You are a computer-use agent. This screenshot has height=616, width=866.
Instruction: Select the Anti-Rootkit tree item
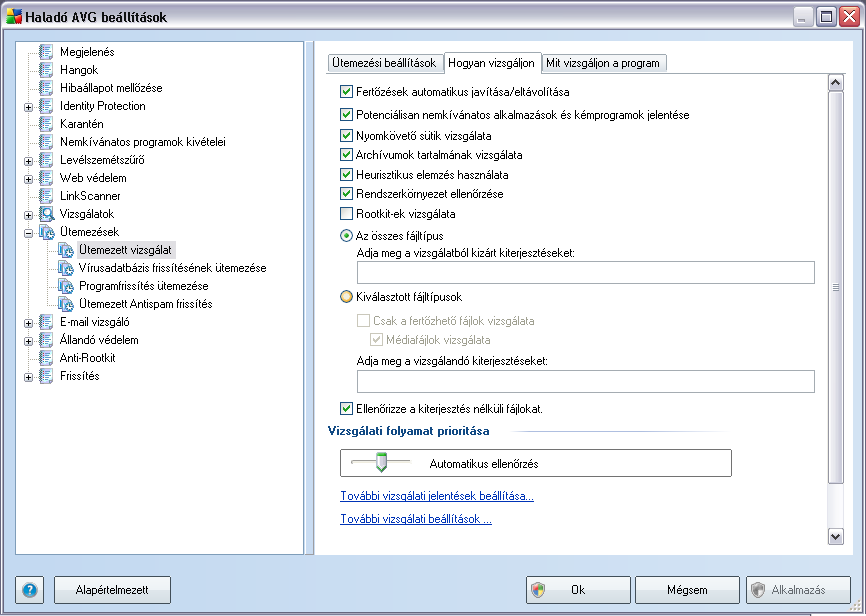(88, 358)
